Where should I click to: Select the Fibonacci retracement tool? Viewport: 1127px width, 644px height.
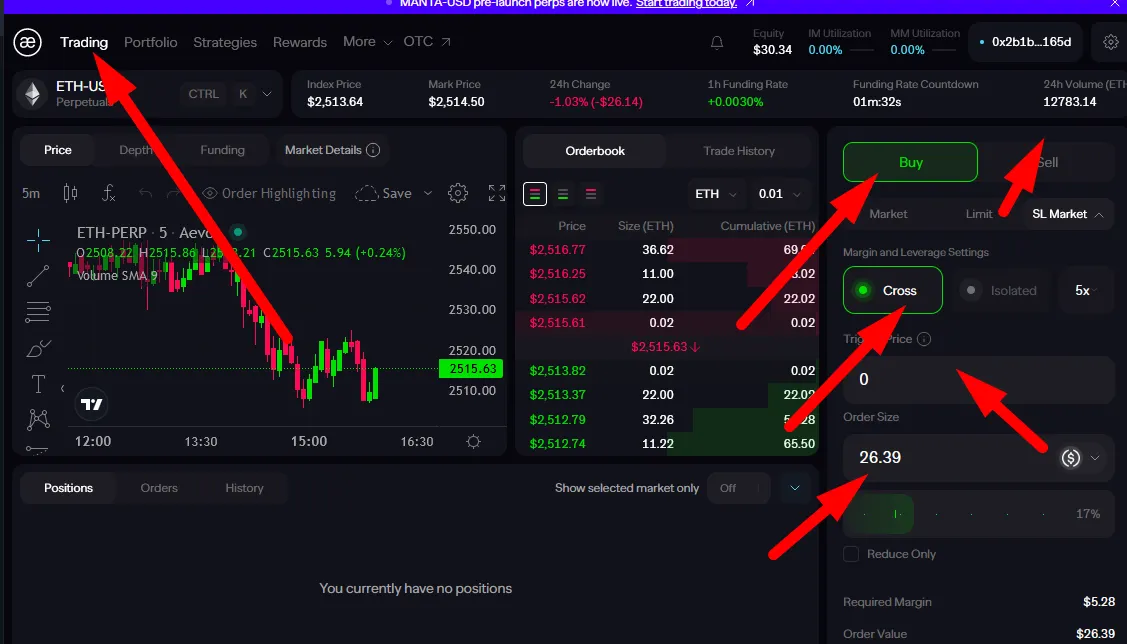coord(38,312)
